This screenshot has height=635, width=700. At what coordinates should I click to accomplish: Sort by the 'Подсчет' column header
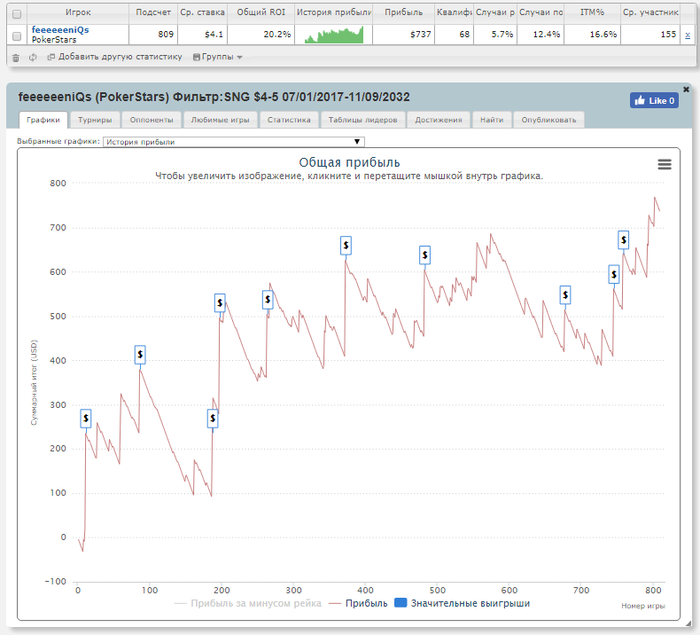153,13
